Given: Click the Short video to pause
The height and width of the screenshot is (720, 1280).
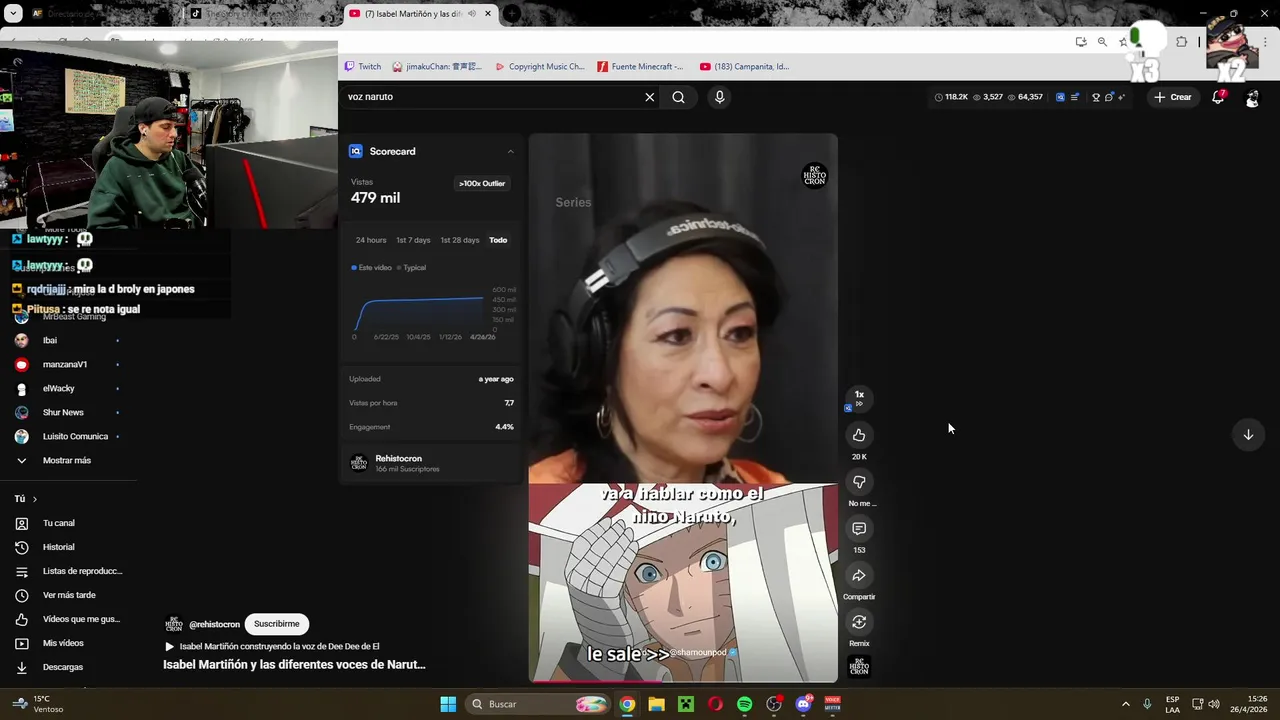Looking at the screenshot, I should [x=683, y=408].
